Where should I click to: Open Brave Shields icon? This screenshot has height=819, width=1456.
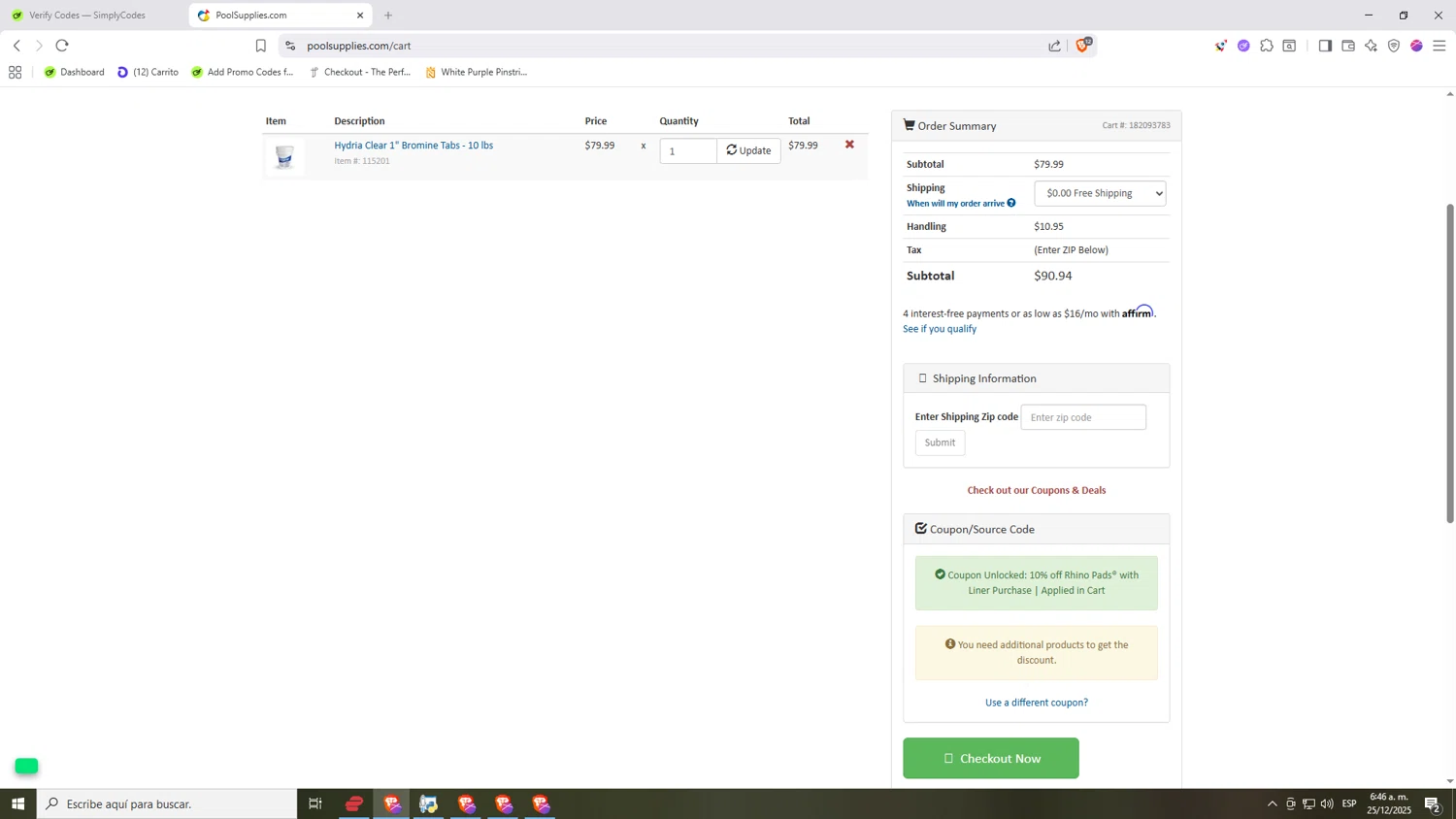[1082, 46]
